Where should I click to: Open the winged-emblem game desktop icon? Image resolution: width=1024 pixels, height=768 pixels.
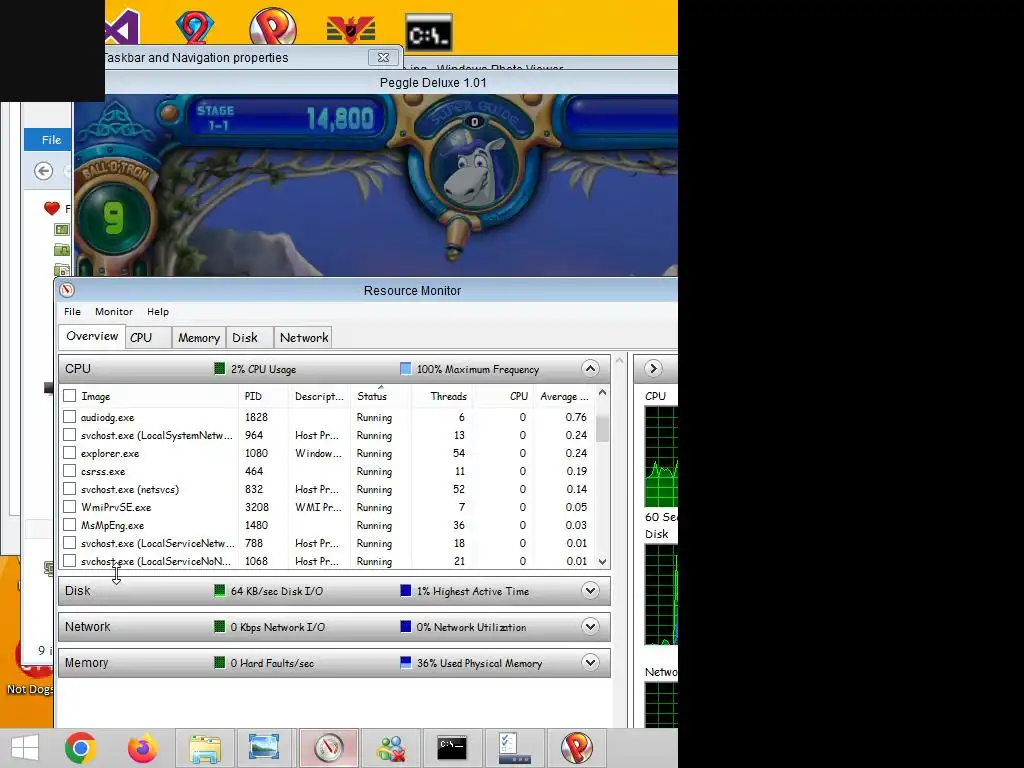[351, 29]
